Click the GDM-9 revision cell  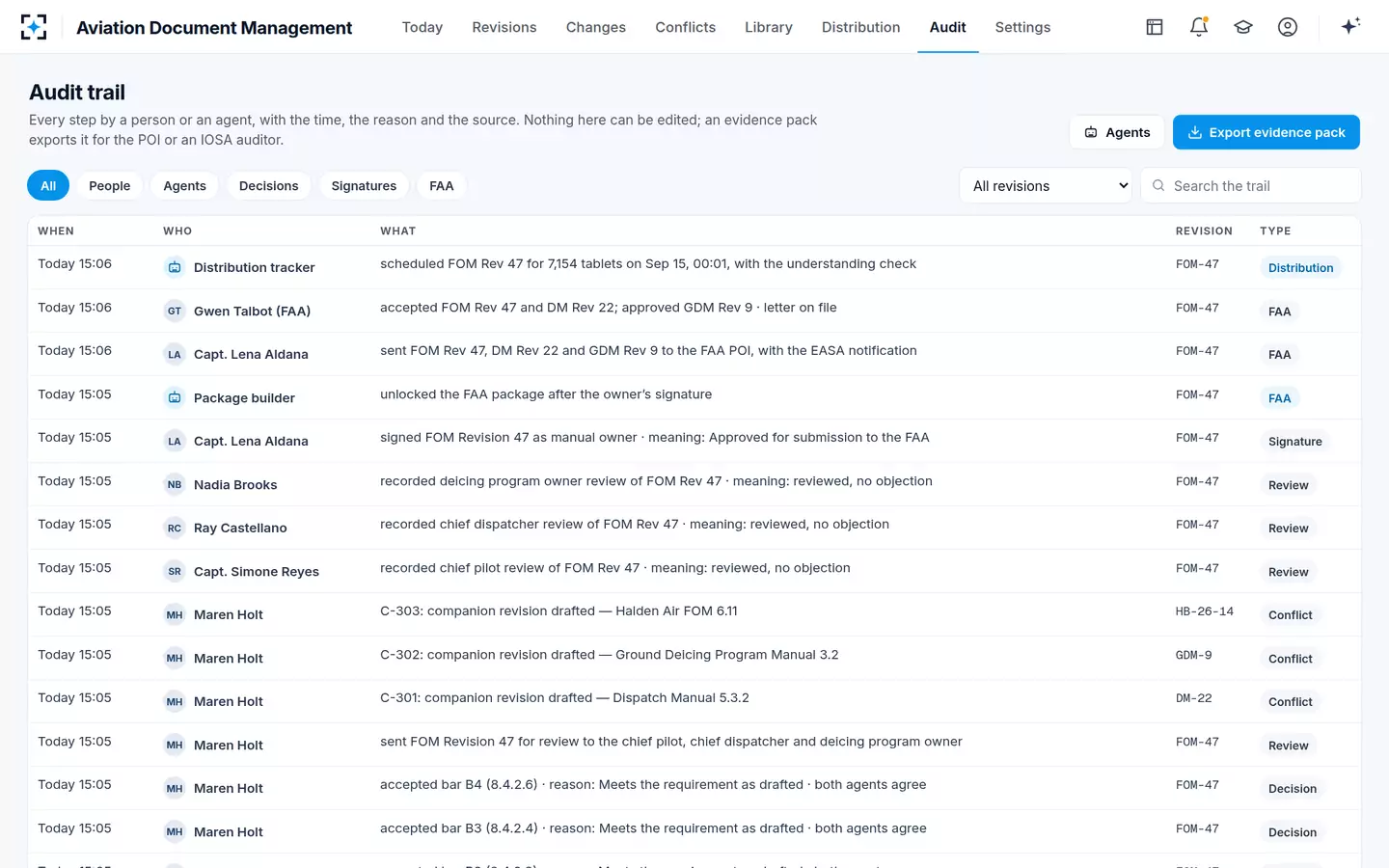pos(1194,655)
